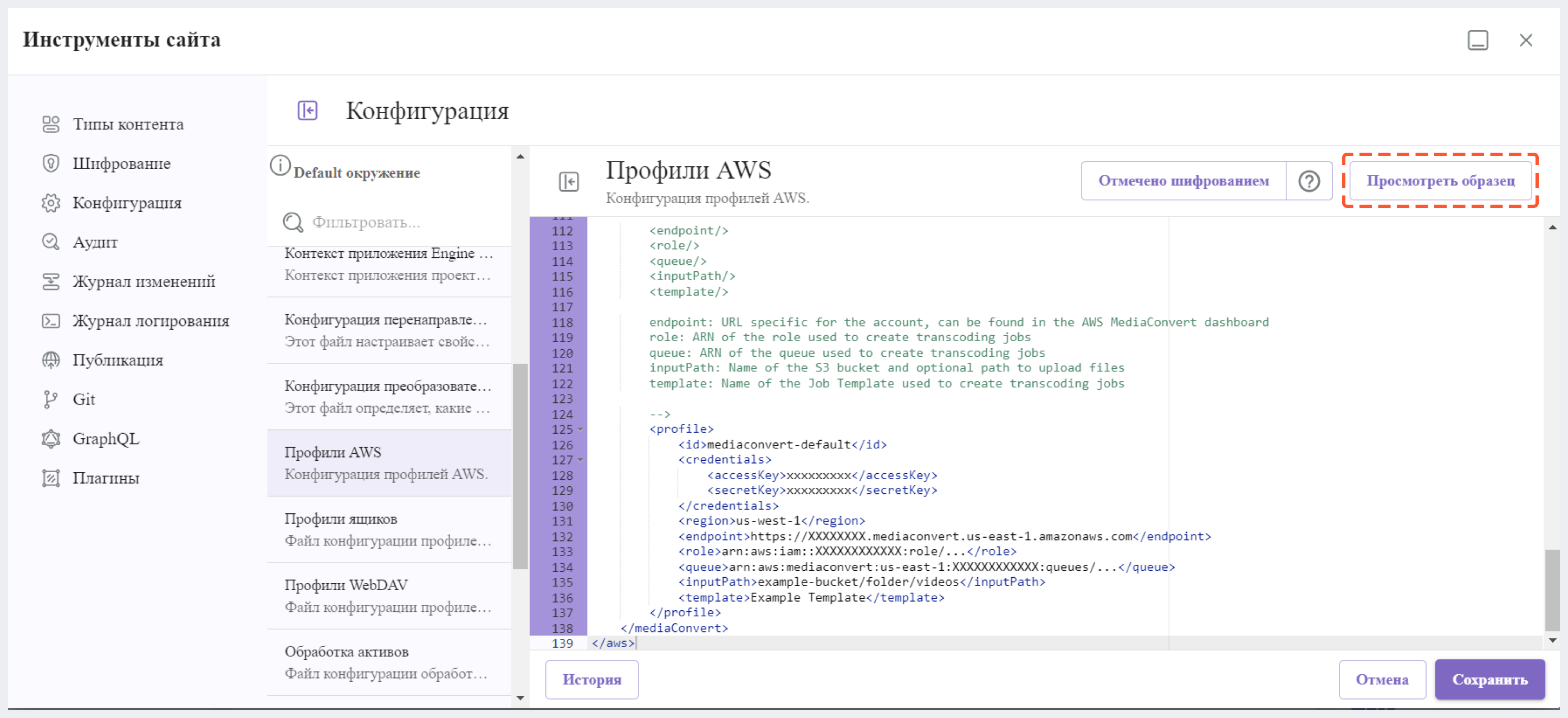Select Конфигурация перенаправления list item
1568x718 pixels.
[x=389, y=330]
